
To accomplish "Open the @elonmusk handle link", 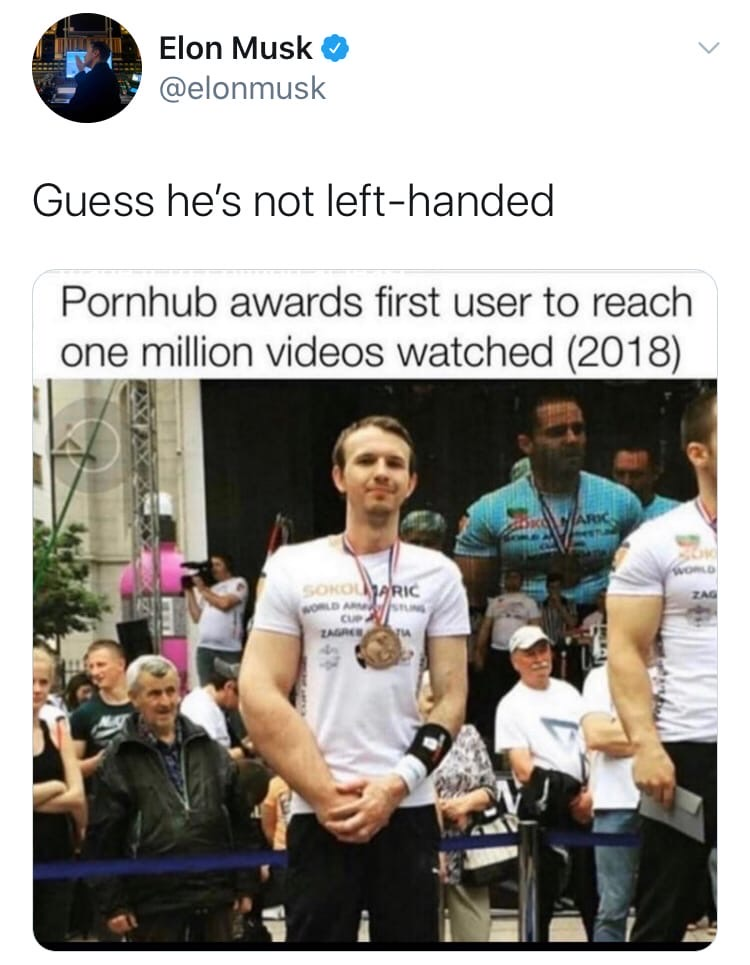I will pos(242,88).
